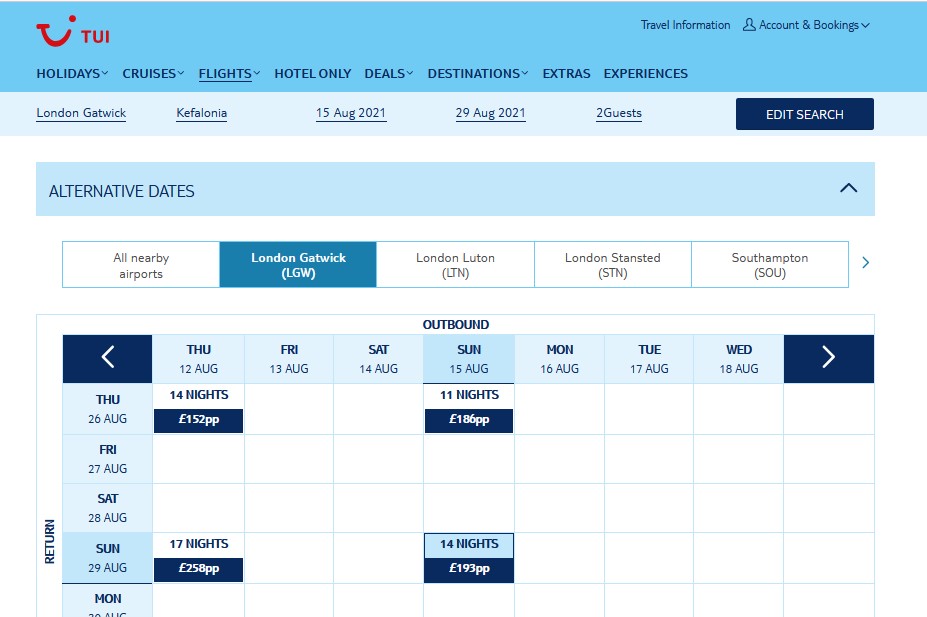Viewport: 927px width, 617px height.
Task: Open the Travel Information link
Action: pos(685,25)
